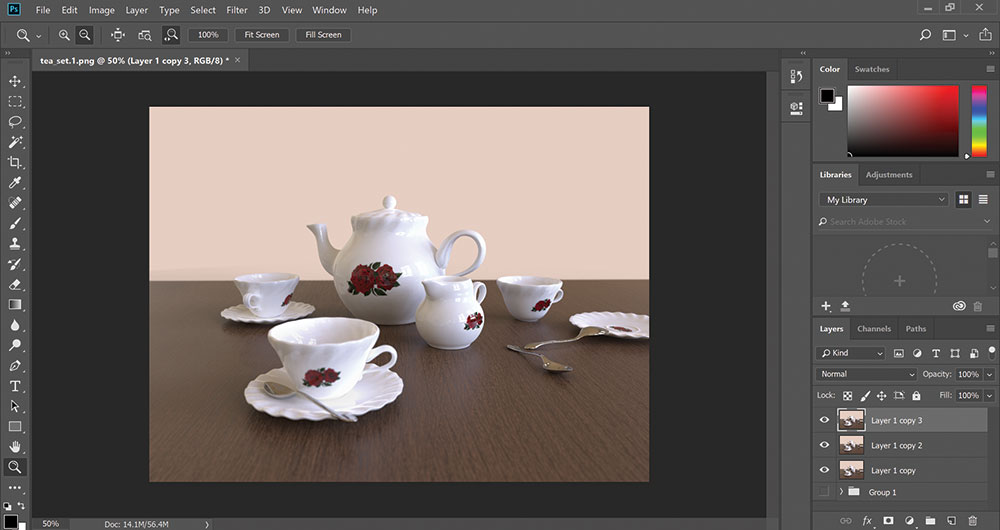Select the Type tool

point(15,386)
